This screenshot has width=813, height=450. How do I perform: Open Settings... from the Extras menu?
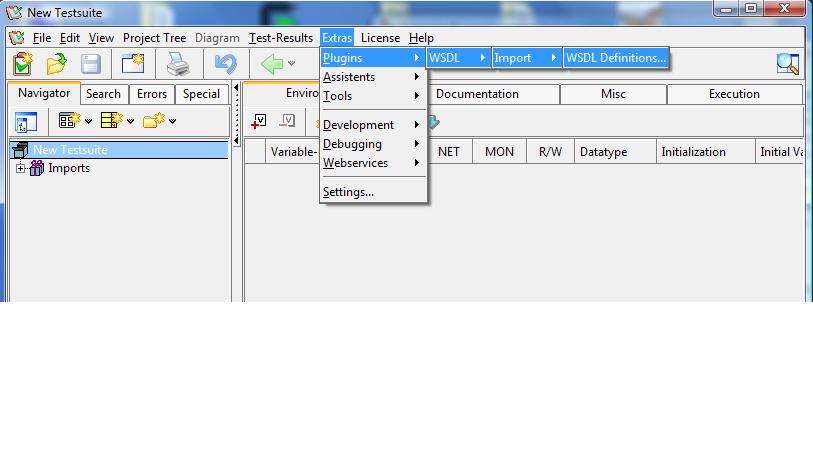[x=348, y=192]
